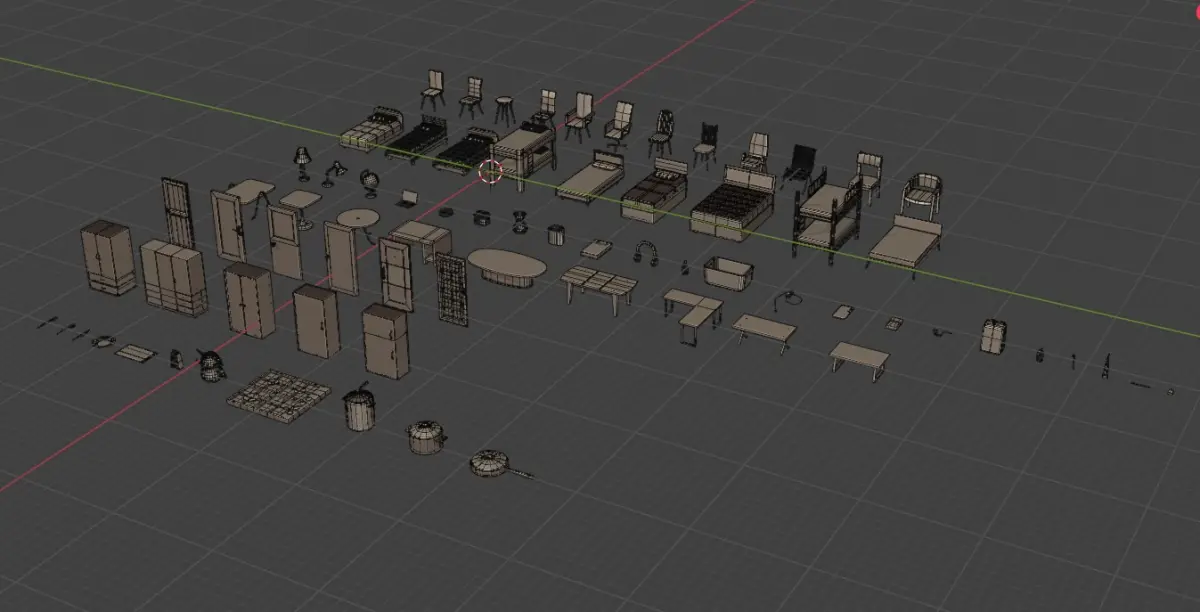Screen dimensions: 1200x612
Task: Select the frying pan model
Action: 500,465
